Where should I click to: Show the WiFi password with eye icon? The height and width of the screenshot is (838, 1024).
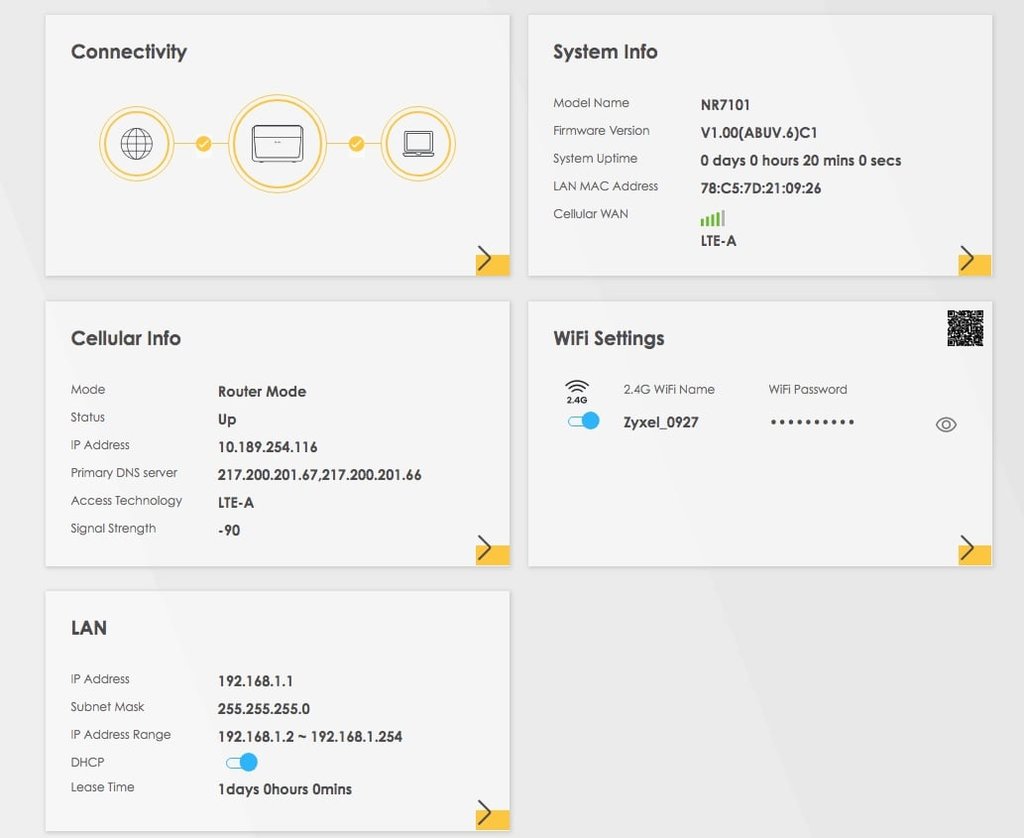946,425
